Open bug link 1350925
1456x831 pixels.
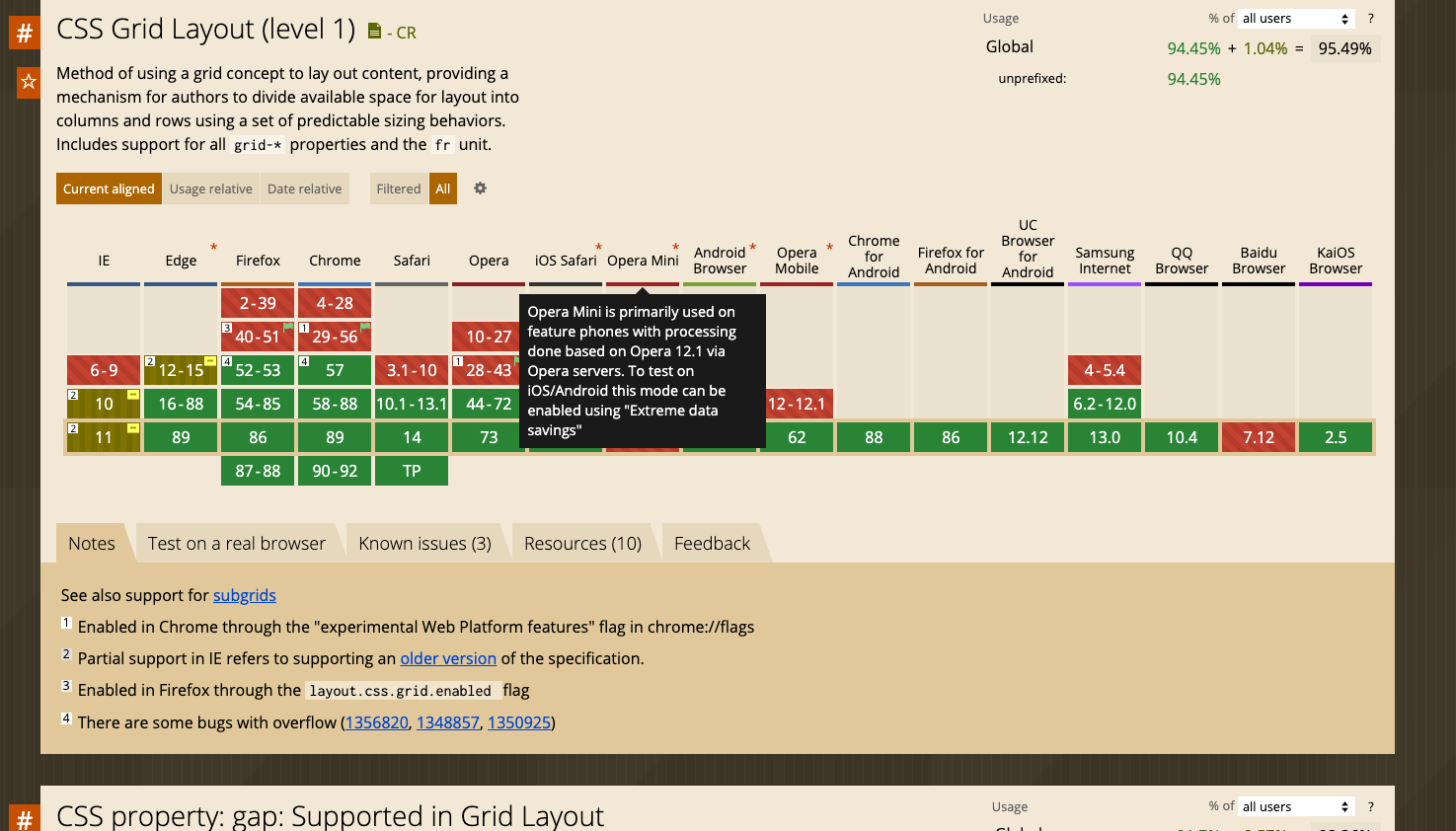click(x=519, y=722)
